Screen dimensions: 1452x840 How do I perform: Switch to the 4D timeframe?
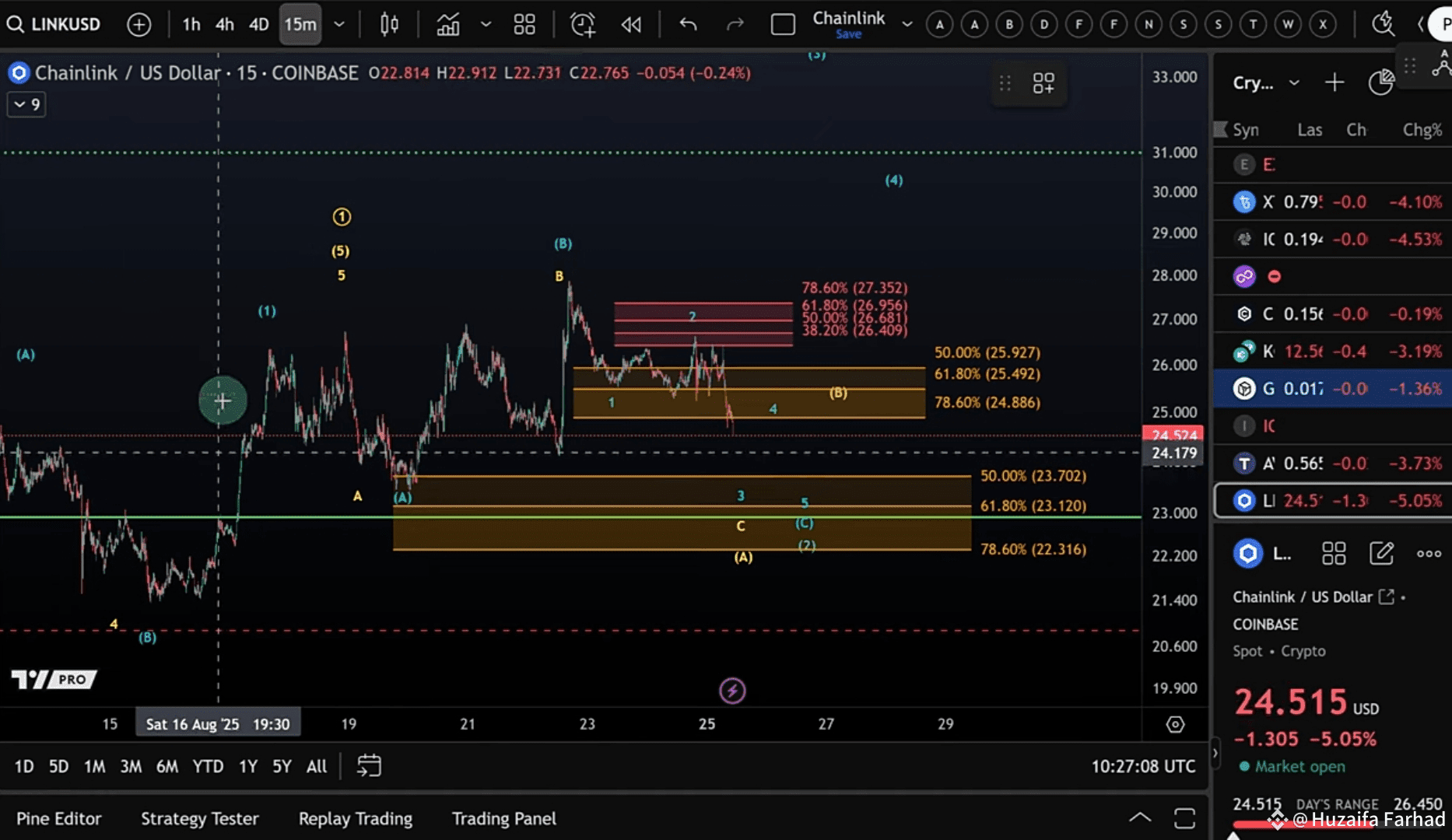[258, 24]
